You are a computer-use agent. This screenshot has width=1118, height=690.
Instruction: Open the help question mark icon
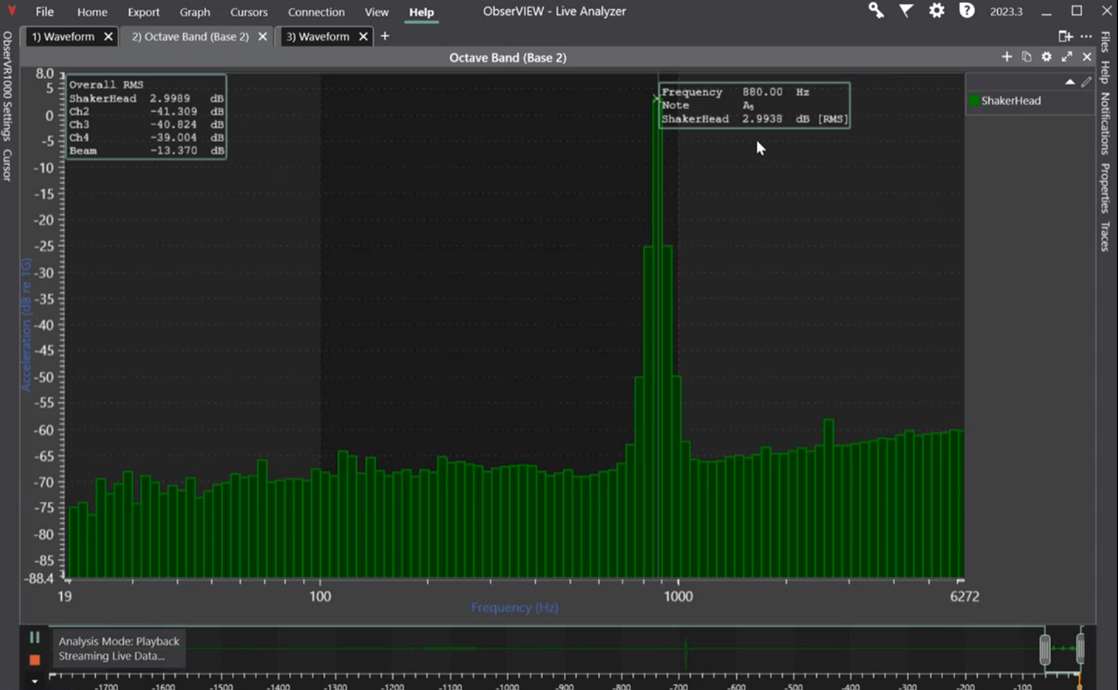click(x=966, y=11)
